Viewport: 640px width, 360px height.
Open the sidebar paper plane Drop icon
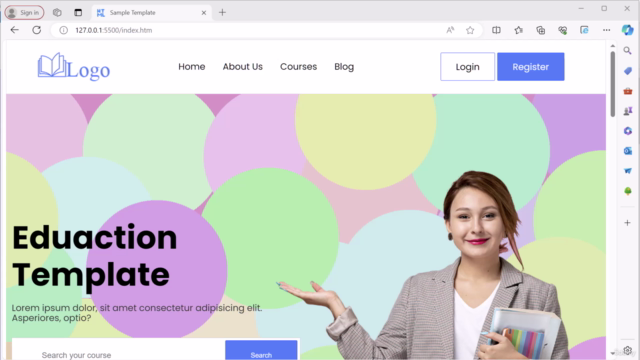(x=628, y=171)
